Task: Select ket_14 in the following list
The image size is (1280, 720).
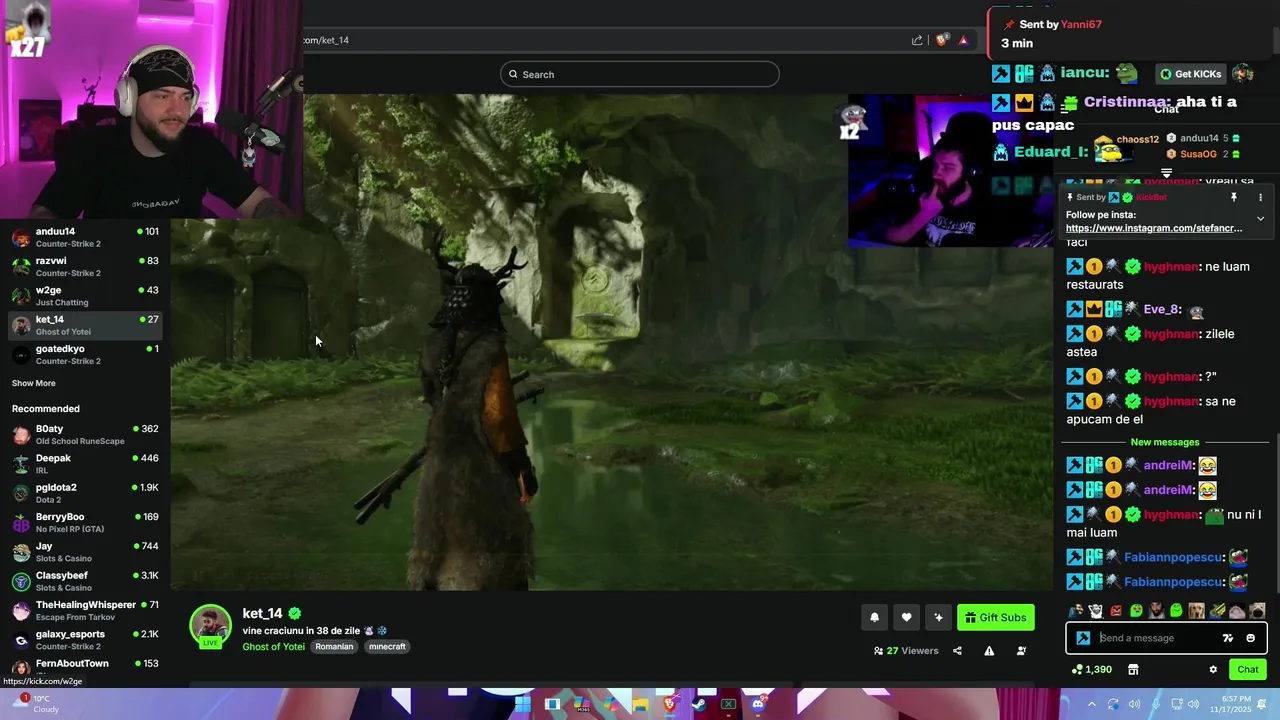Action: [85, 325]
